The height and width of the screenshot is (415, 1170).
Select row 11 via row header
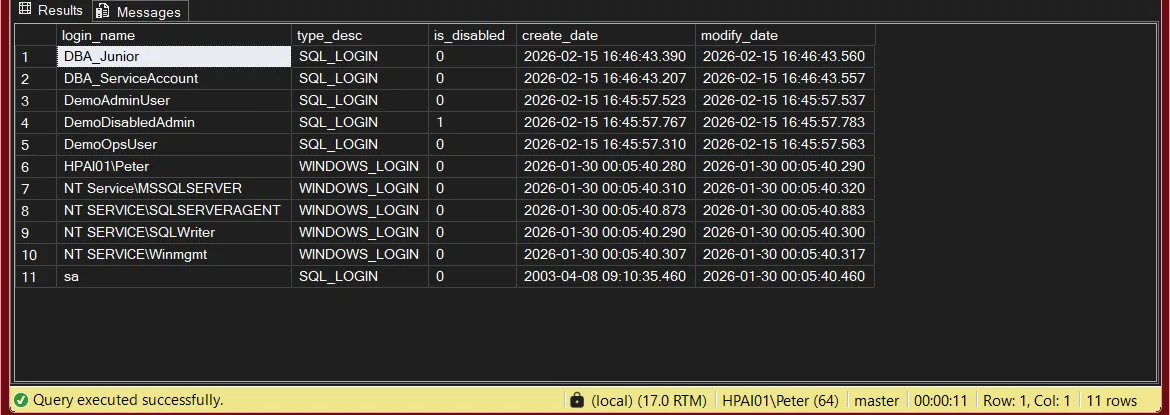(36, 277)
